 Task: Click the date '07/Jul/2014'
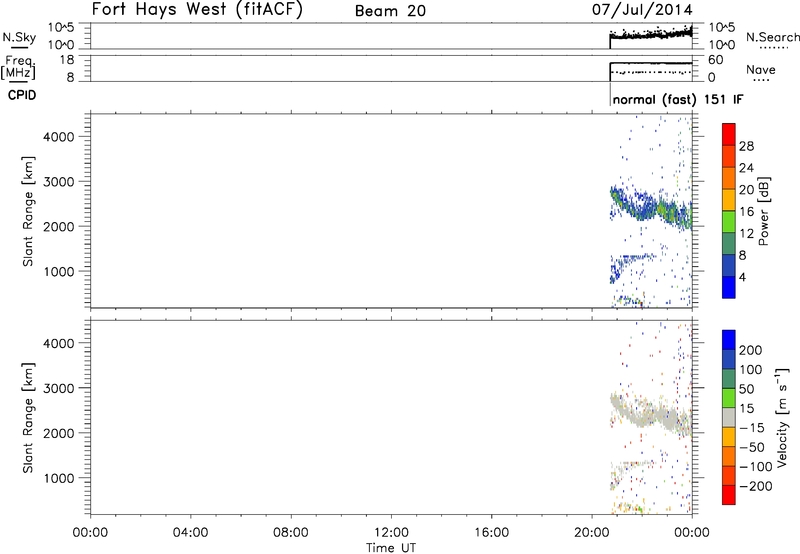pyautogui.click(x=642, y=10)
